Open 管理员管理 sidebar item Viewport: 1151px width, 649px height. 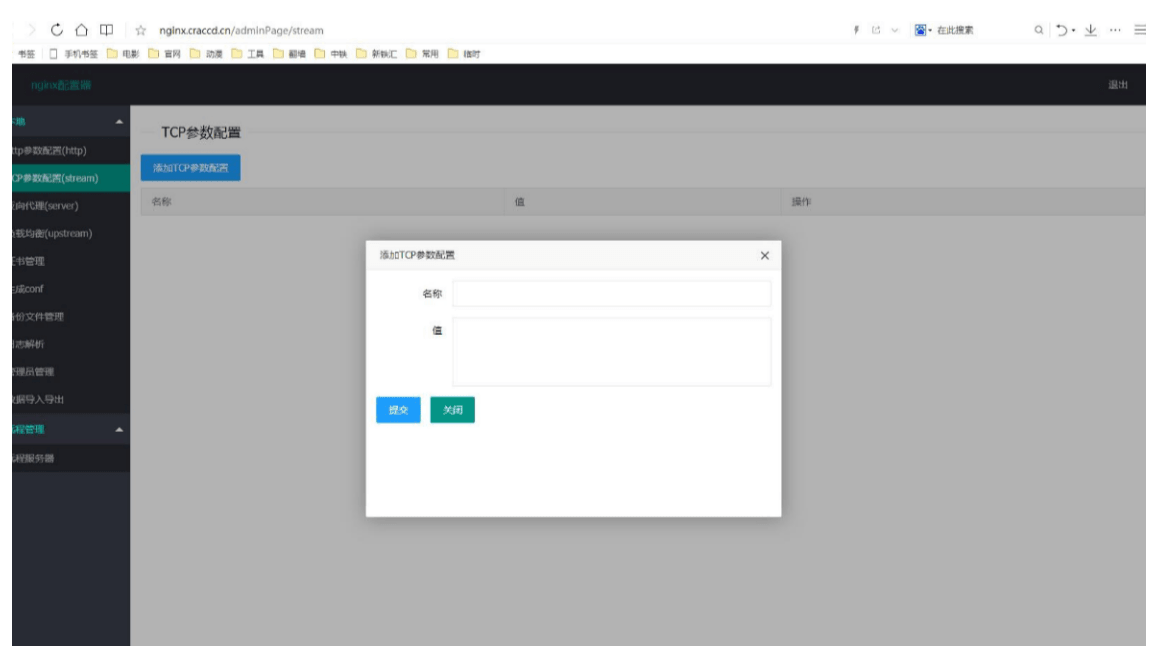click(70, 371)
